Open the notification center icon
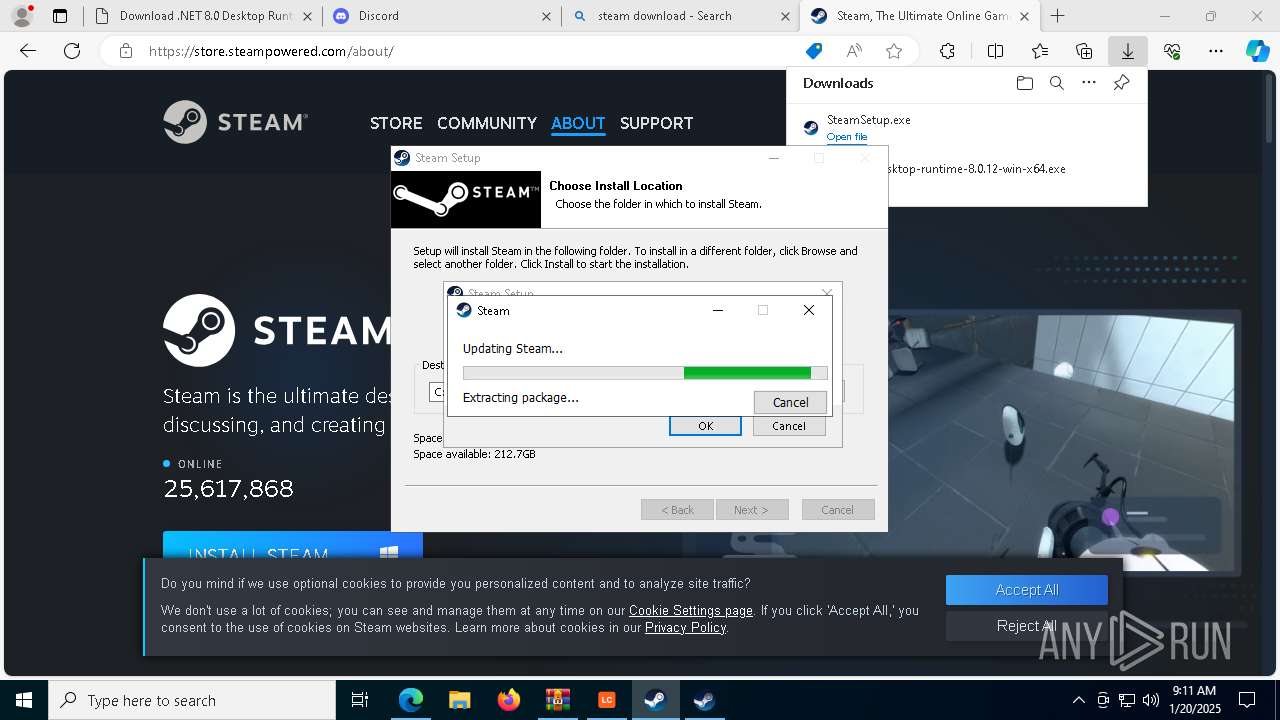The width and height of the screenshot is (1280, 720). click(1247, 700)
